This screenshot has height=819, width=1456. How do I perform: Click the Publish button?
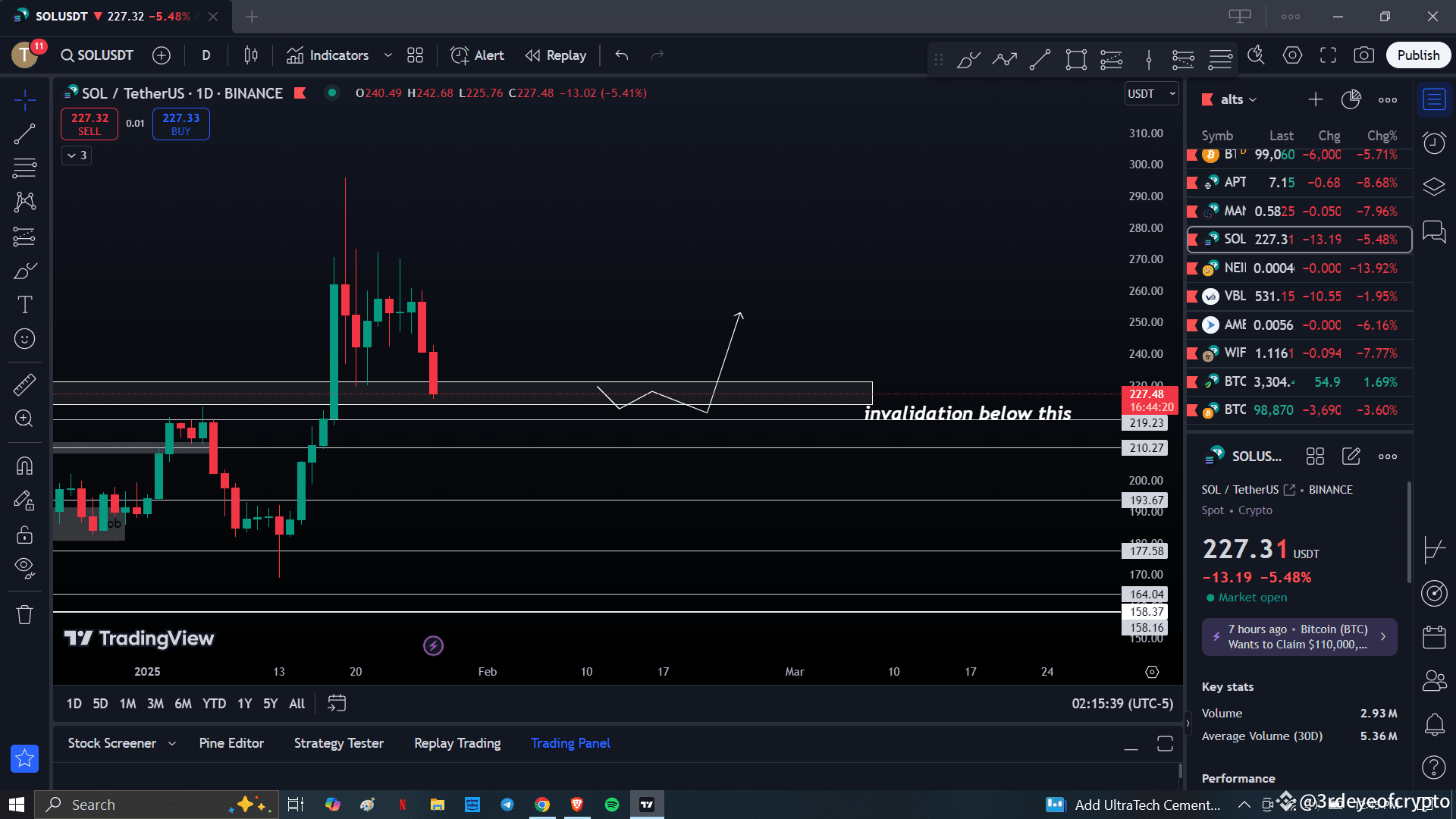click(1418, 55)
